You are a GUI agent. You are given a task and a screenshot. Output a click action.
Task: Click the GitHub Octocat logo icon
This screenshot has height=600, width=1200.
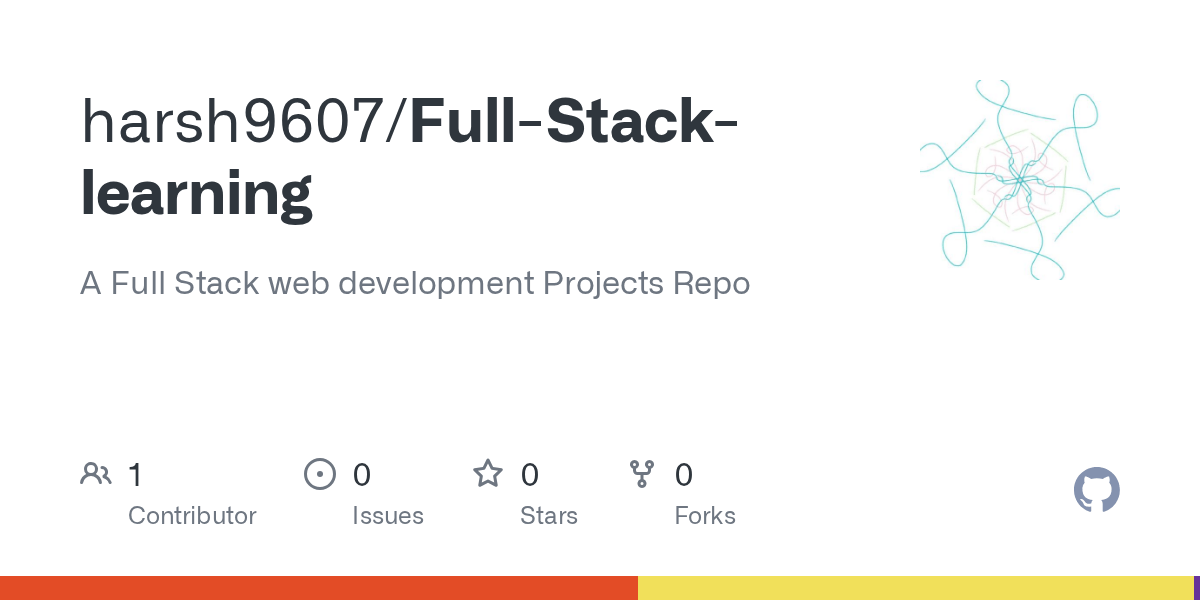(1096, 490)
